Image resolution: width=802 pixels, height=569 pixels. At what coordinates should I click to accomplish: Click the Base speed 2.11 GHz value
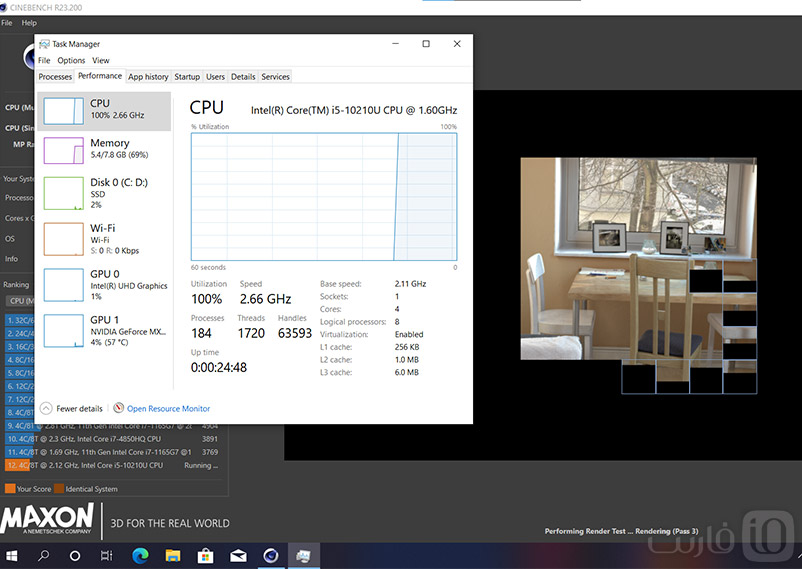pyautogui.click(x=410, y=284)
